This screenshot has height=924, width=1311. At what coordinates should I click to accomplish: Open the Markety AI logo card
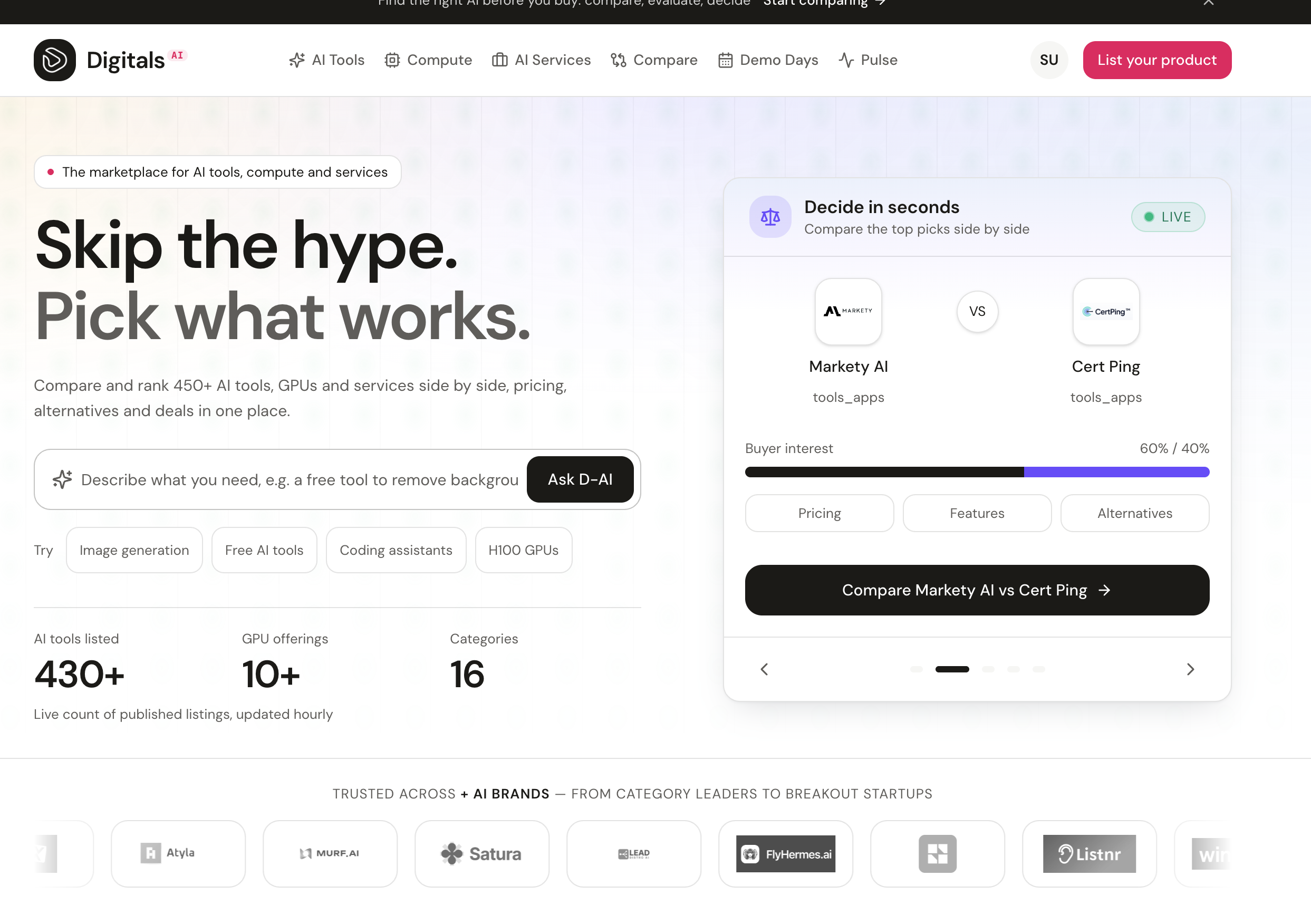coord(848,311)
